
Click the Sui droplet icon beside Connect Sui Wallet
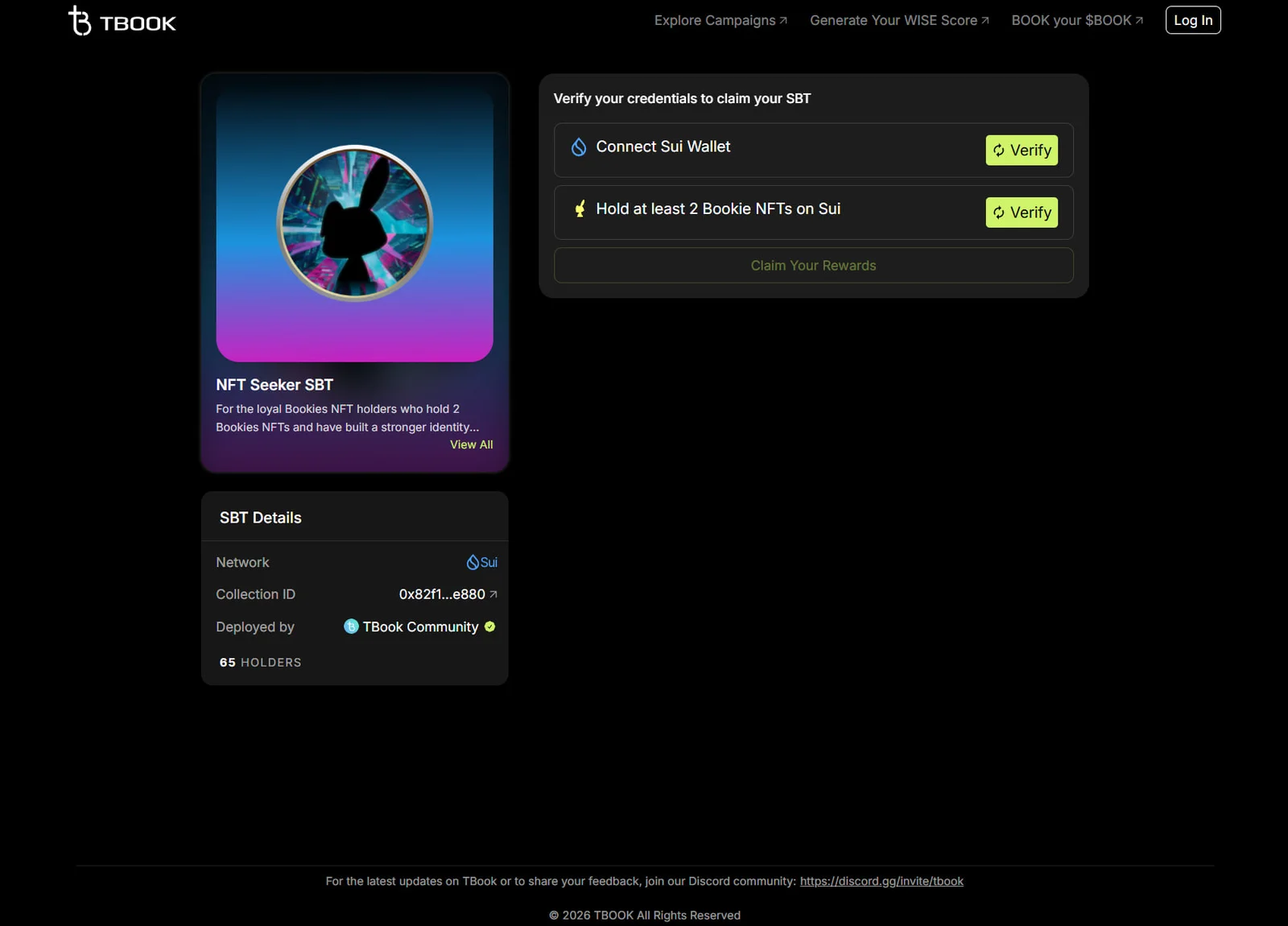579,147
